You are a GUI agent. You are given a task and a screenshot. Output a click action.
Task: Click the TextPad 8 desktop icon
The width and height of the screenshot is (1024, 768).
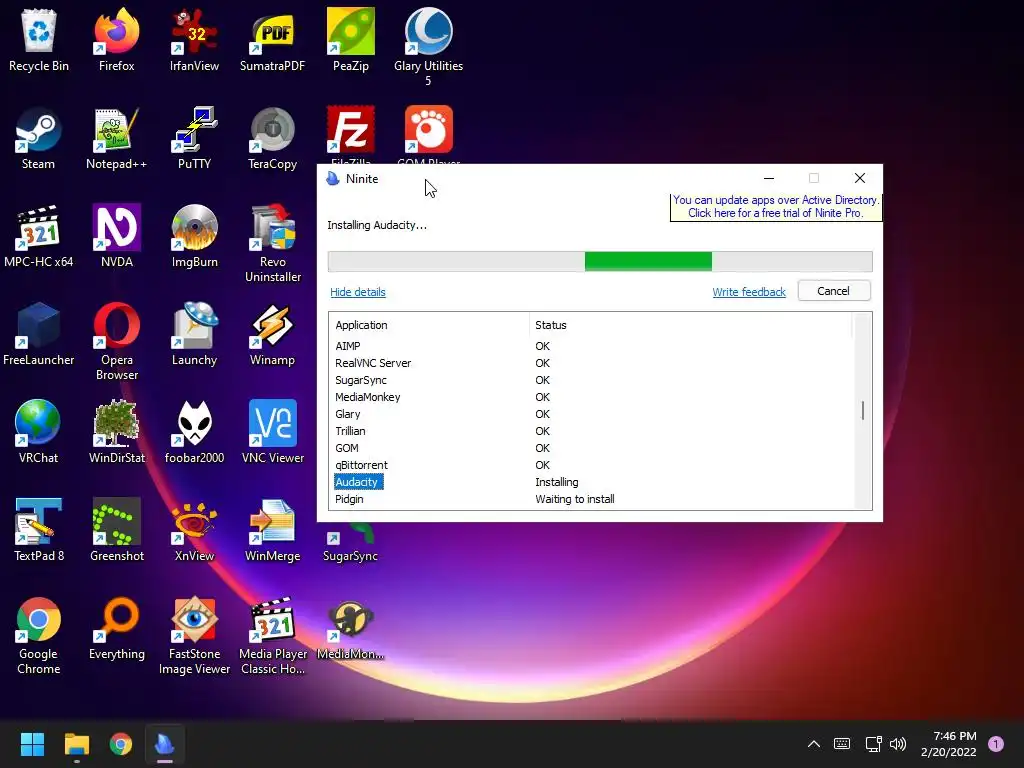39,530
